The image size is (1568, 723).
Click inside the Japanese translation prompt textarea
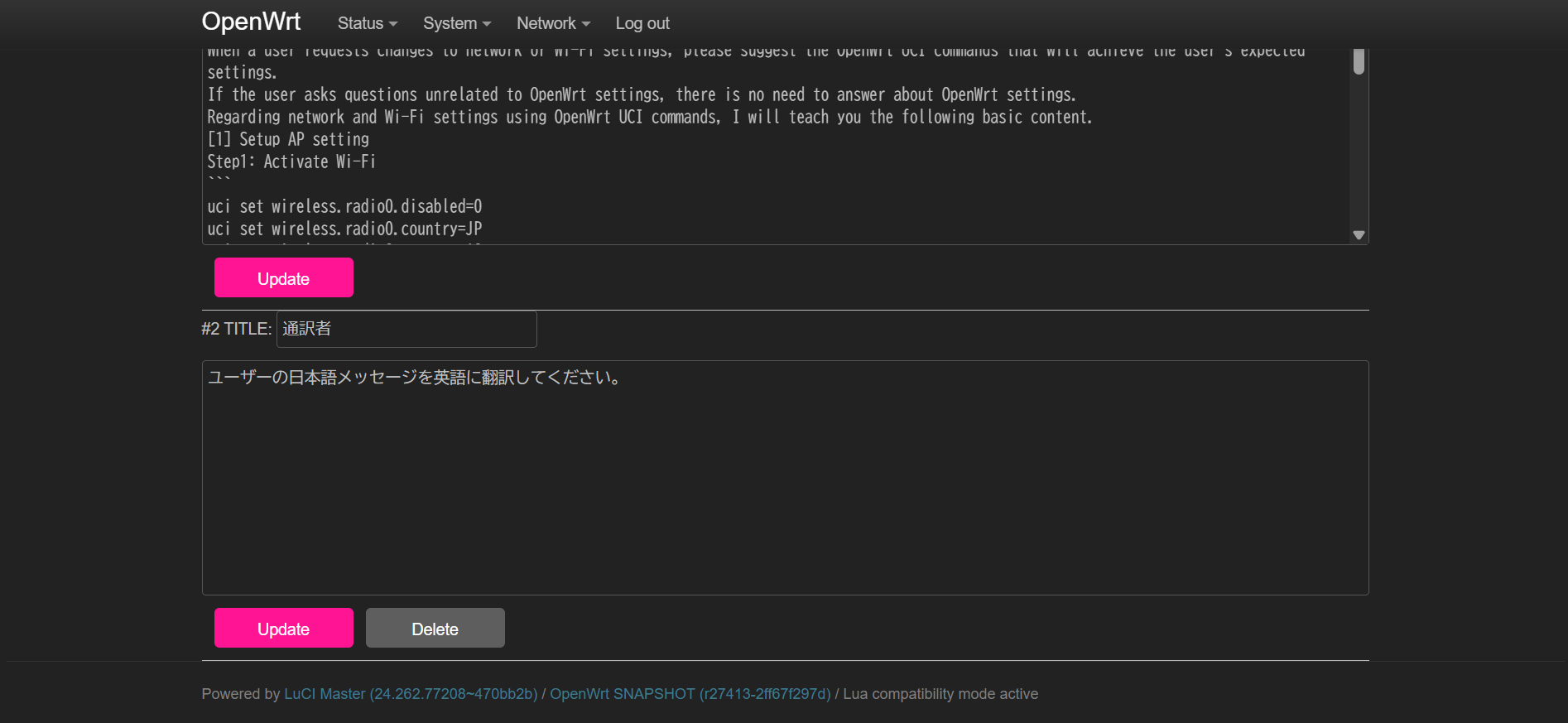(x=785, y=478)
